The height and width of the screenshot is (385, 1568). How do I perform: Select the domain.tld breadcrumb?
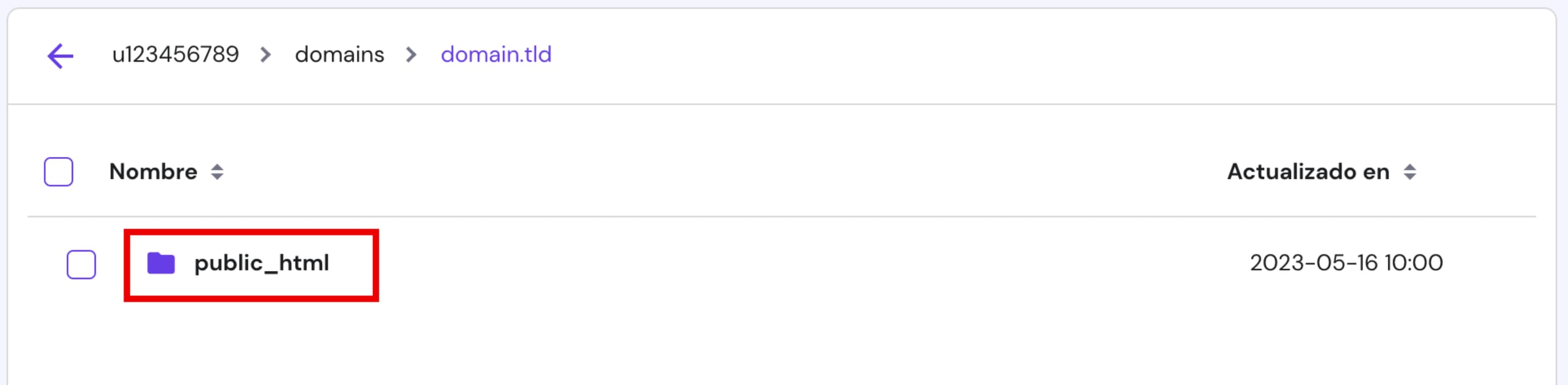496,55
